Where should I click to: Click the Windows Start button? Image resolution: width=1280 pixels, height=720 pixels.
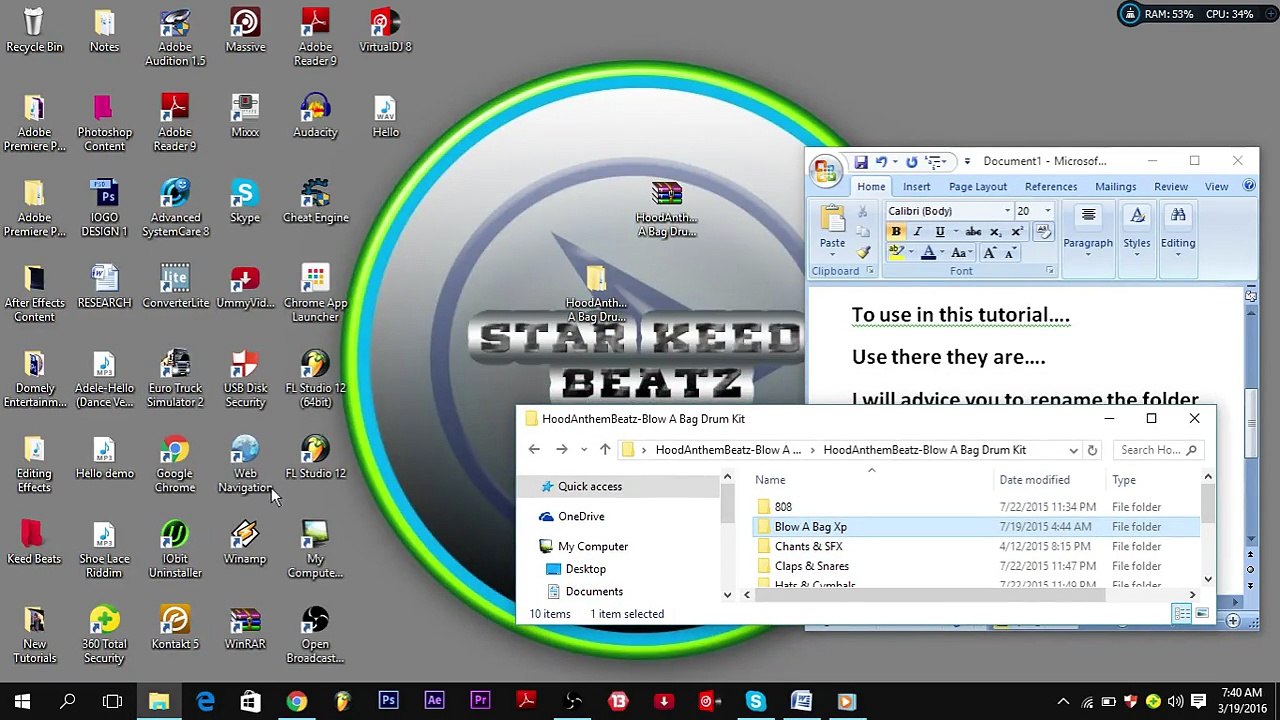tap(22, 701)
